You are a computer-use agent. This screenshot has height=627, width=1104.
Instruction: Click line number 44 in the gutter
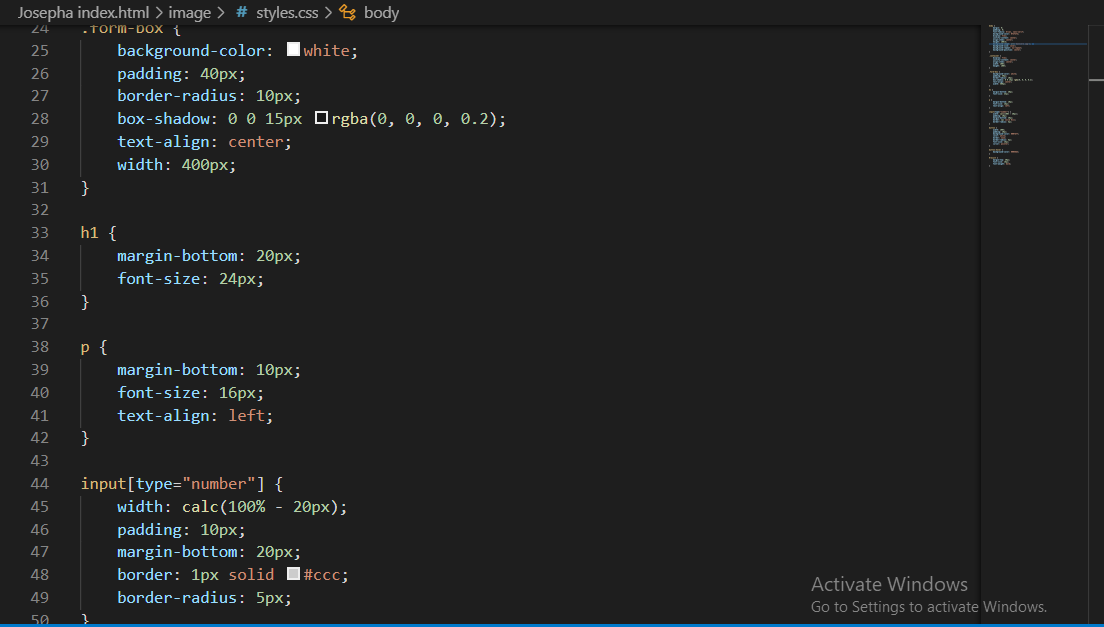[40, 484]
